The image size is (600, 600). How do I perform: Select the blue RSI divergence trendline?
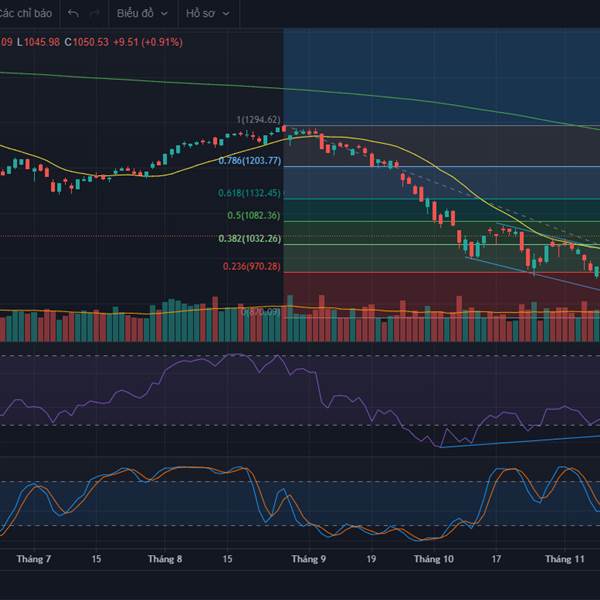tap(520, 441)
